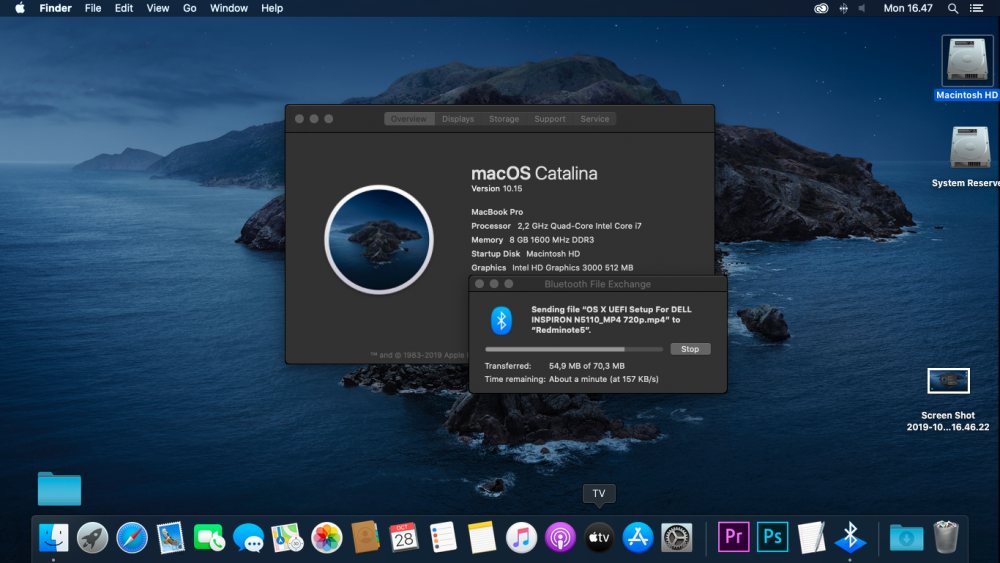Open Notification Center list icon
The image size is (1000, 563).
click(x=976, y=8)
